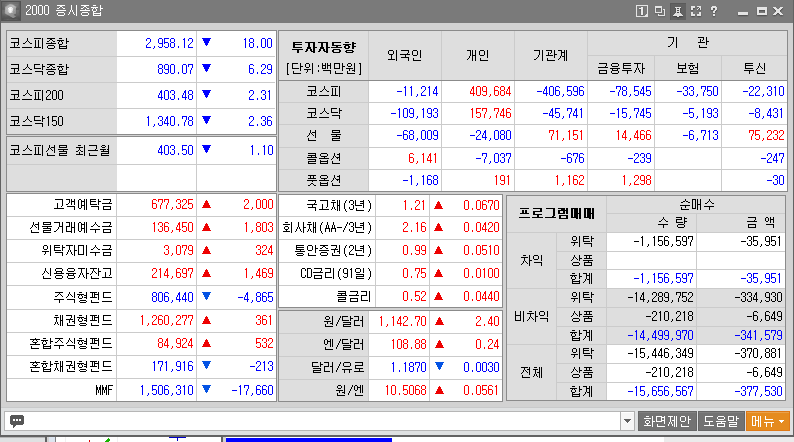Screen dimensions: 794x442
Task: Click the 선물거래예수금 label
Action: click(x=70, y=228)
